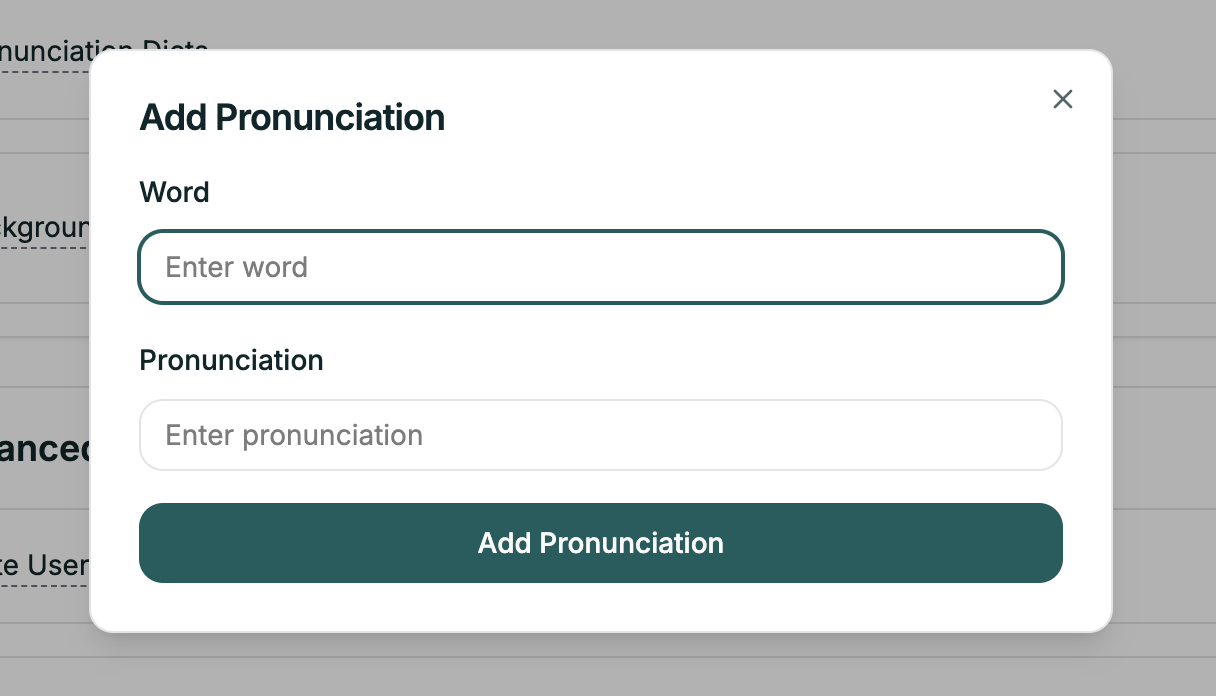Click the Add Pronunciation dialog title
This screenshot has height=696, width=1216.
[292, 117]
